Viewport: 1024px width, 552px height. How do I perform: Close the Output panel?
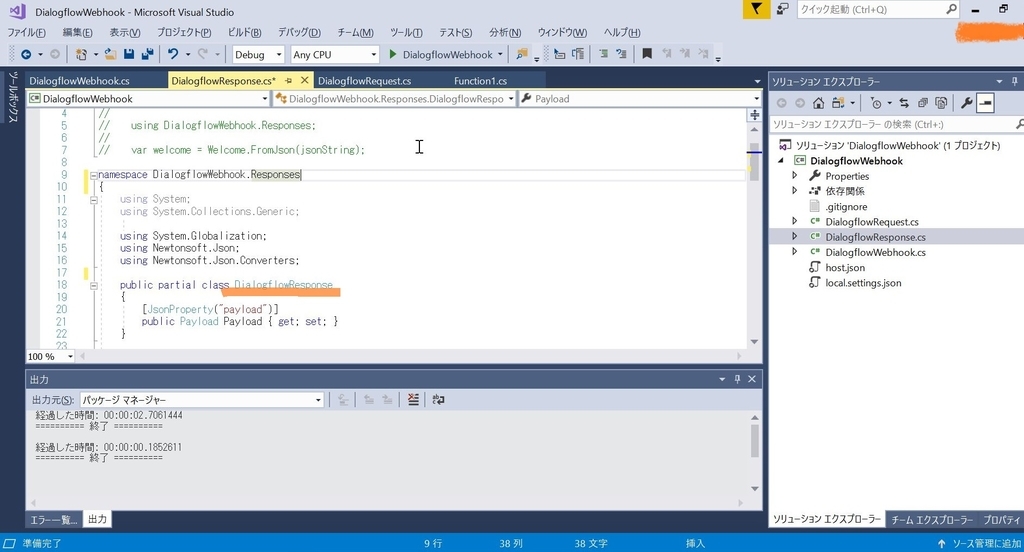pos(752,379)
